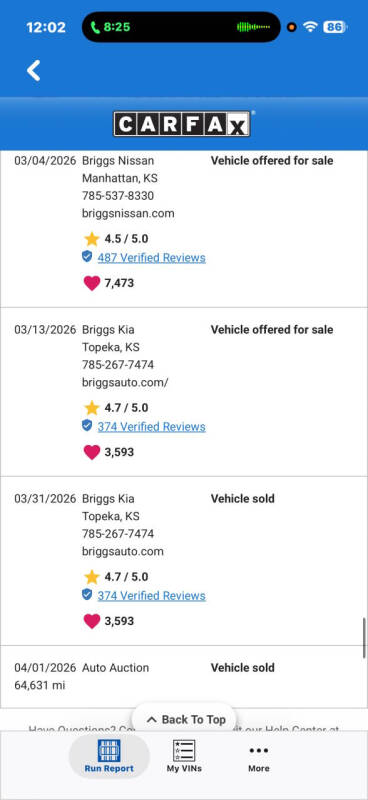Open the More menu tab
This screenshot has height=800, width=368.
coord(259,756)
